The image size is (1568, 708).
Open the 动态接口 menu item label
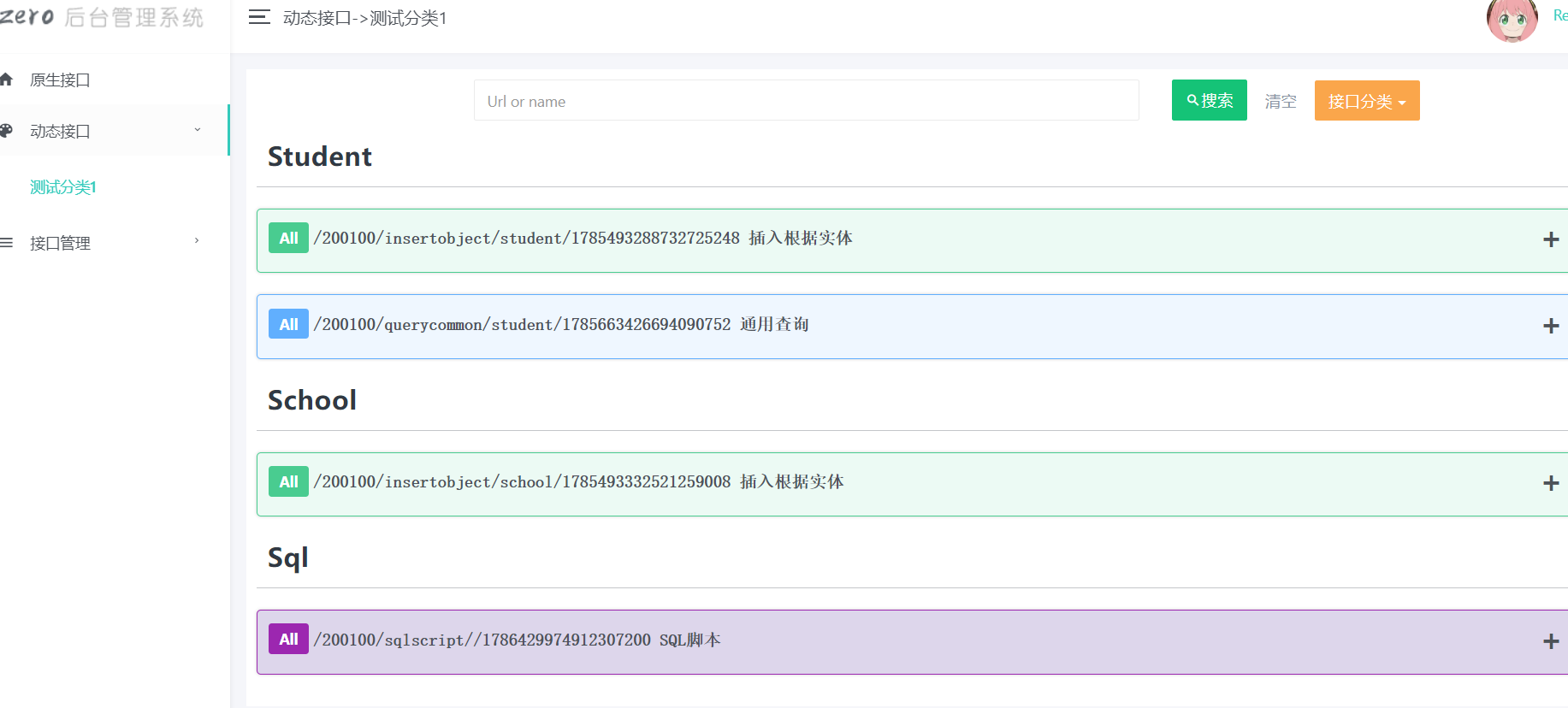point(60,132)
